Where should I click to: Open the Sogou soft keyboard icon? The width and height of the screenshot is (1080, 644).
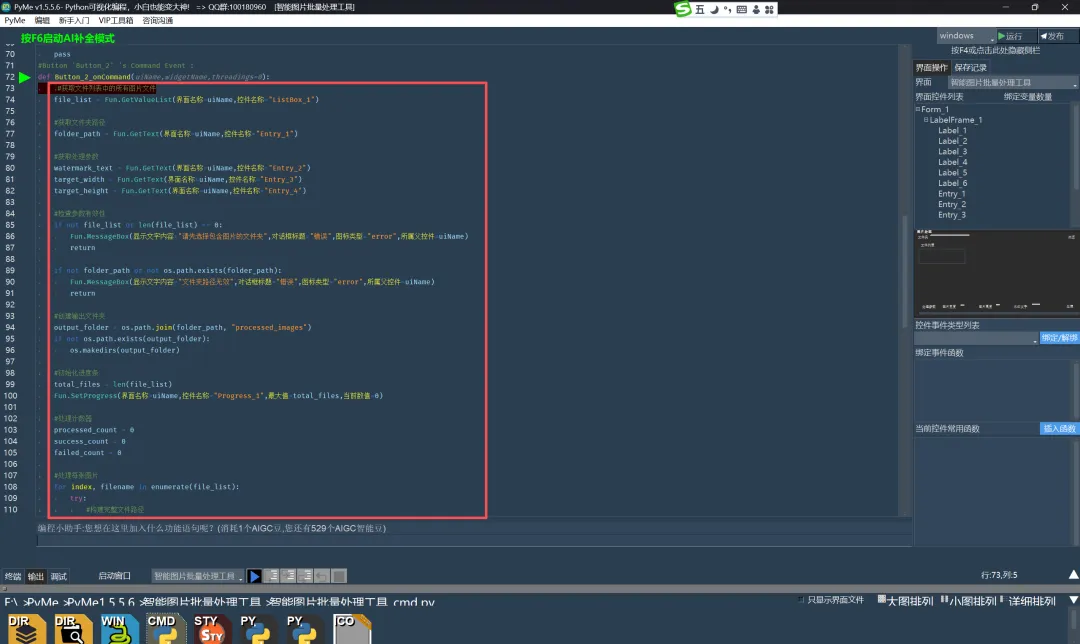(742, 9)
